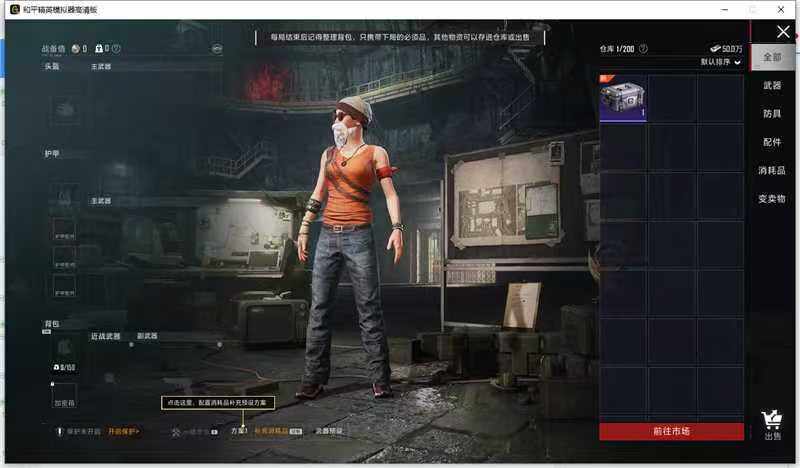Click the help icon beside 战备值 counters
Screen dimensions: 800x468
click(x=116, y=48)
